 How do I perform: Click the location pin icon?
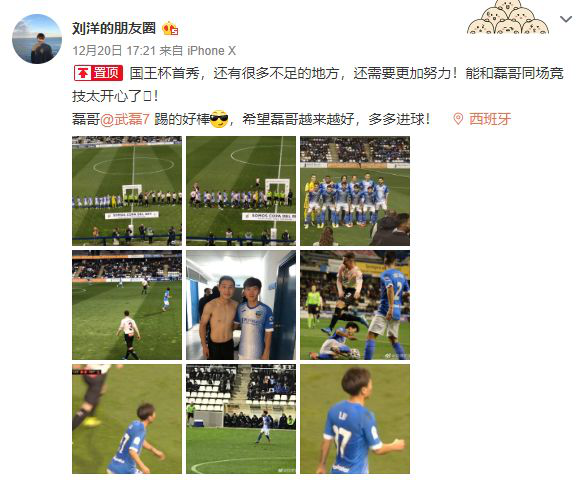click(x=458, y=119)
